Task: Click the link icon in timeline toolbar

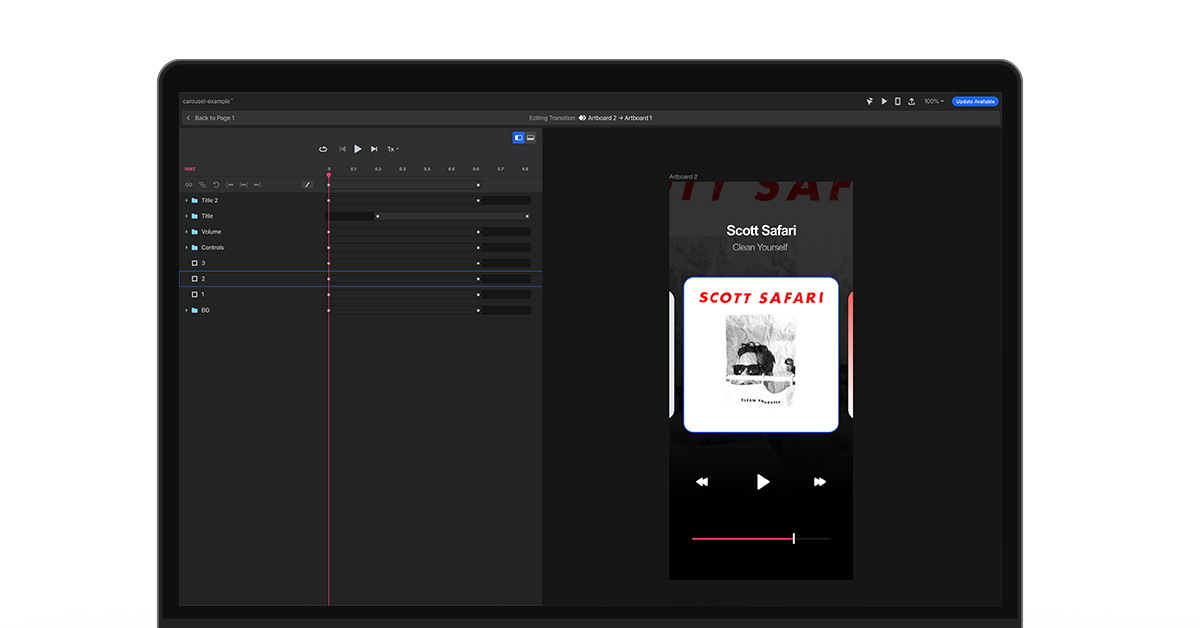Action: tap(188, 184)
